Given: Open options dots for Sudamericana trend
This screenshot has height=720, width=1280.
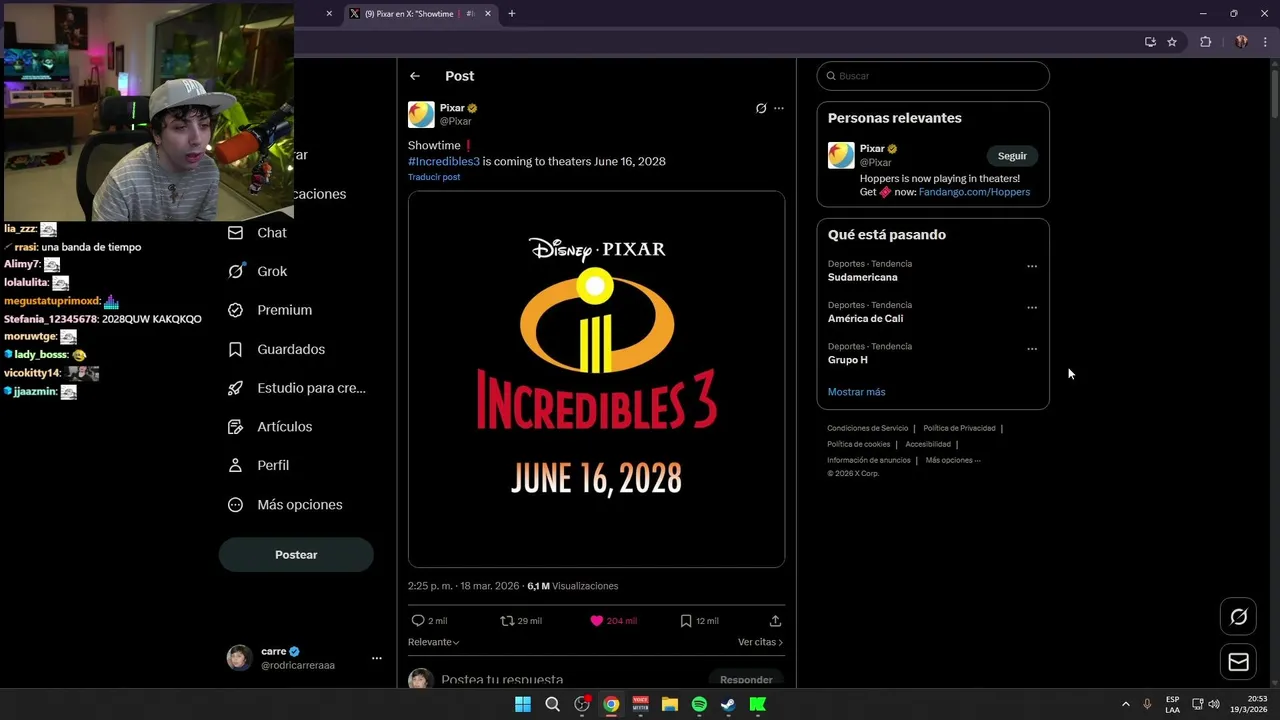Looking at the screenshot, I should (1032, 267).
